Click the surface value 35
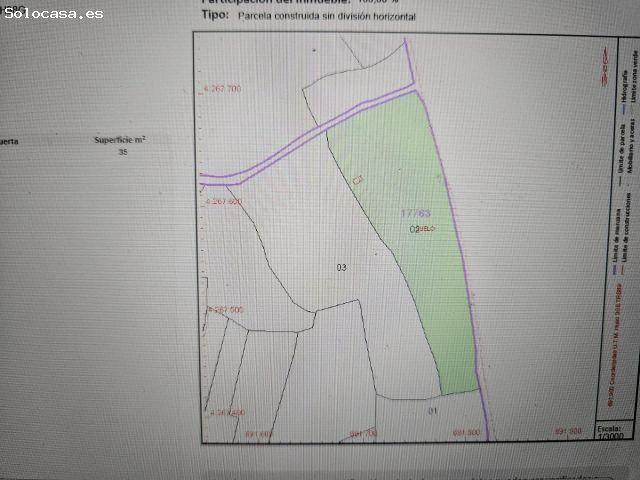 (123, 152)
